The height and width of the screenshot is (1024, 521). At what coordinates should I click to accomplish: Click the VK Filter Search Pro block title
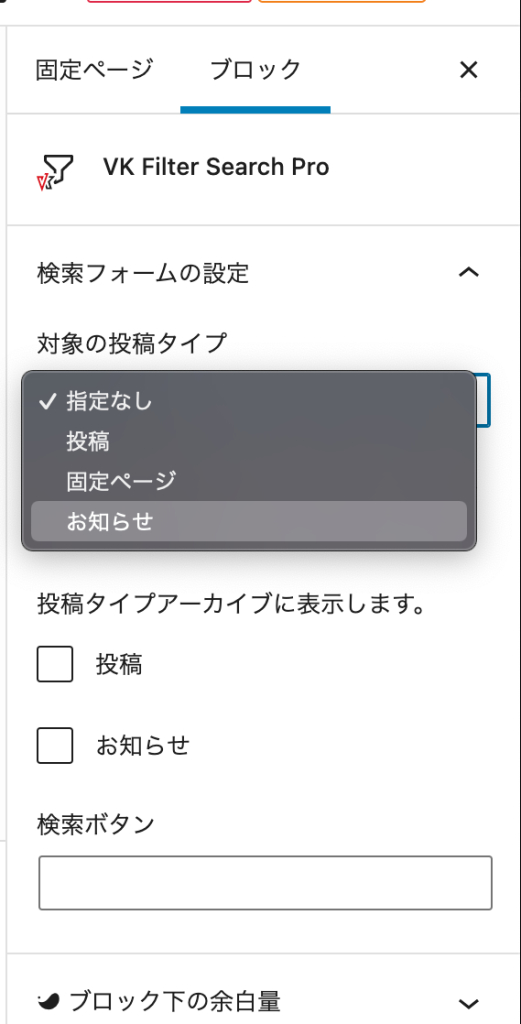point(216,167)
